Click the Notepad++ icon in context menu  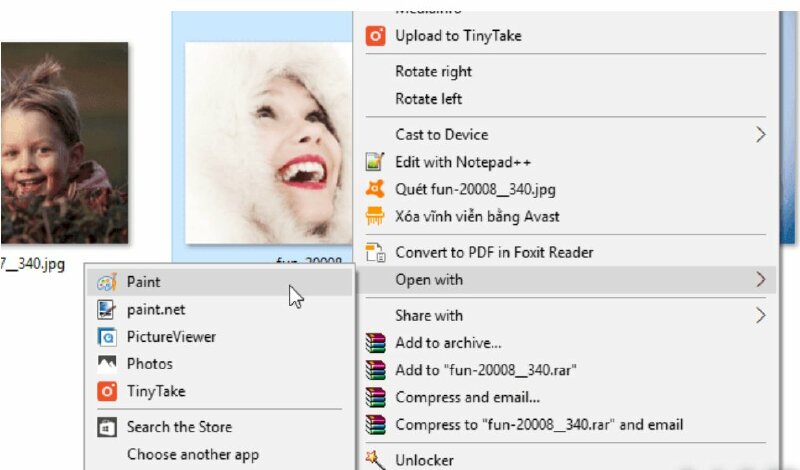[375, 161]
